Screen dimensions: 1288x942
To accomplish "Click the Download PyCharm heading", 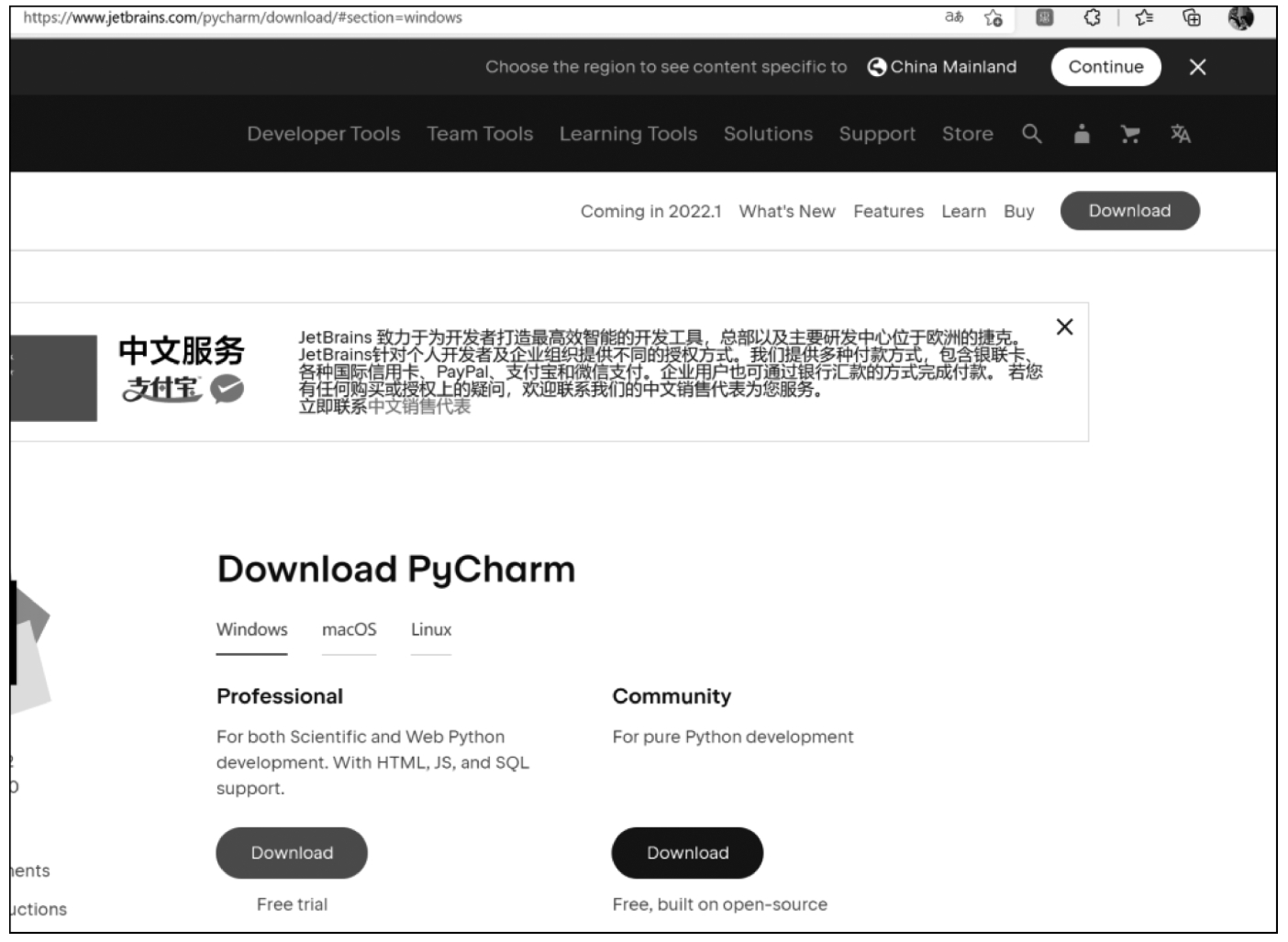I will [396, 570].
